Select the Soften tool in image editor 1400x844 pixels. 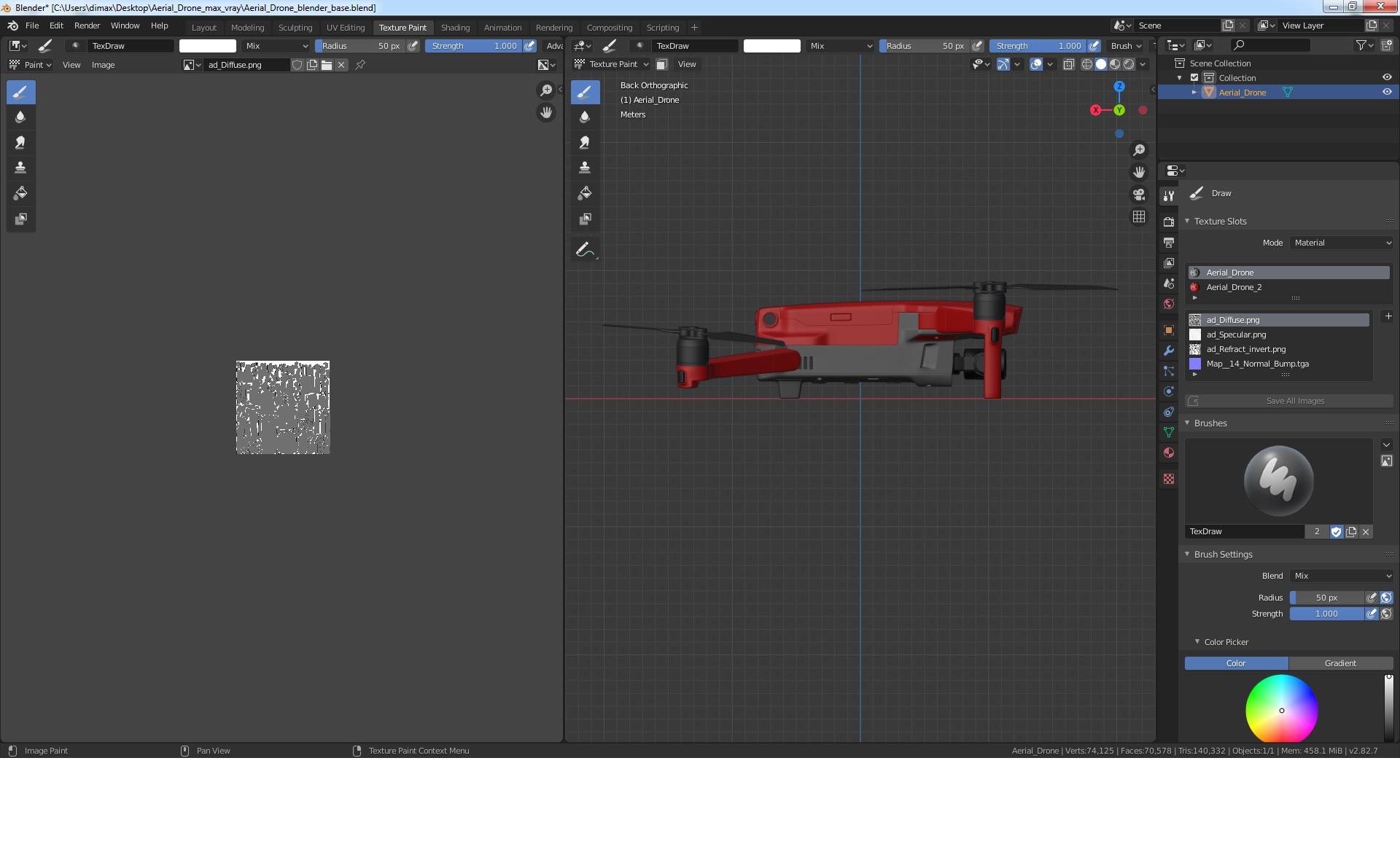click(x=20, y=117)
